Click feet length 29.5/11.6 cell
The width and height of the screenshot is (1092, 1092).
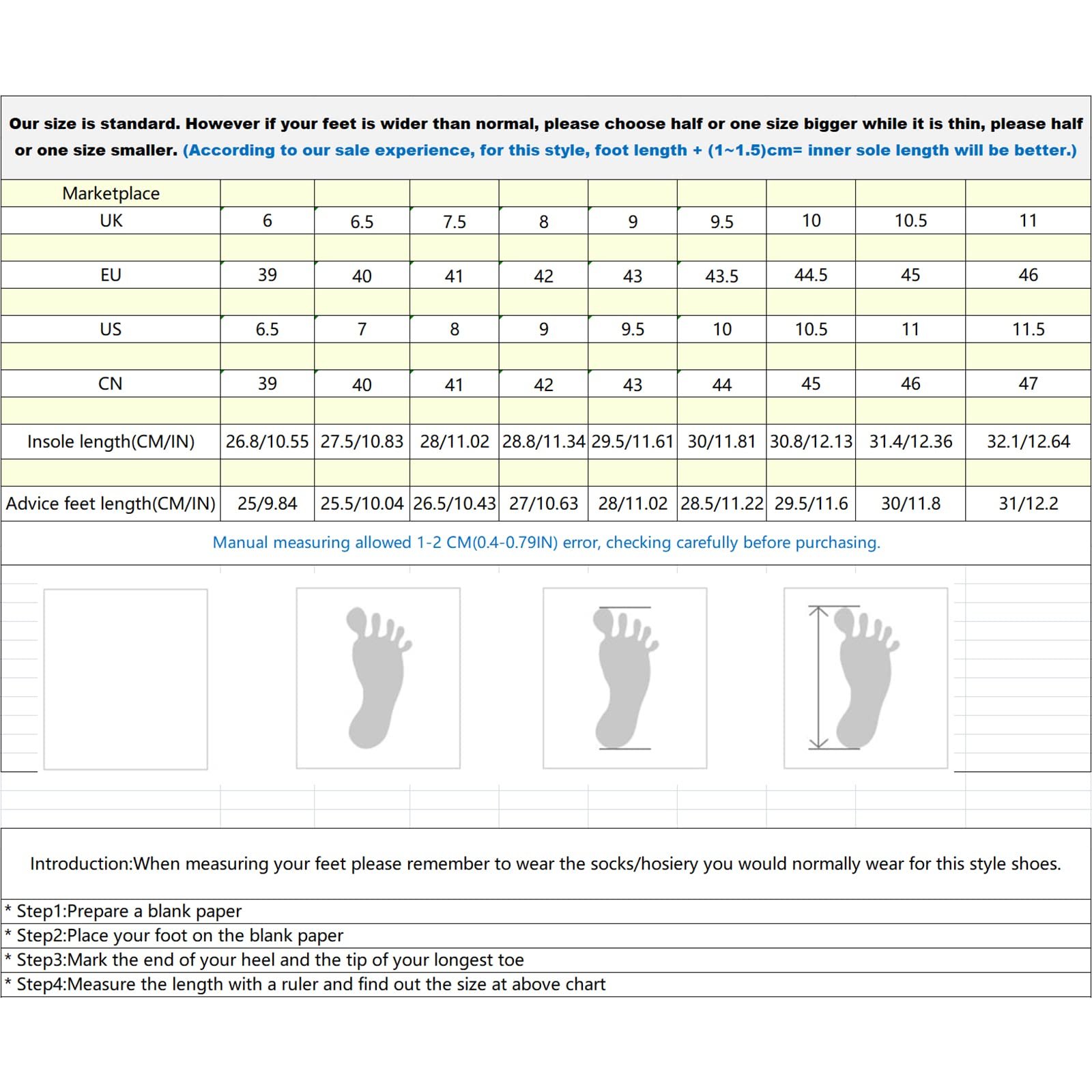click(x=811, y=504)
